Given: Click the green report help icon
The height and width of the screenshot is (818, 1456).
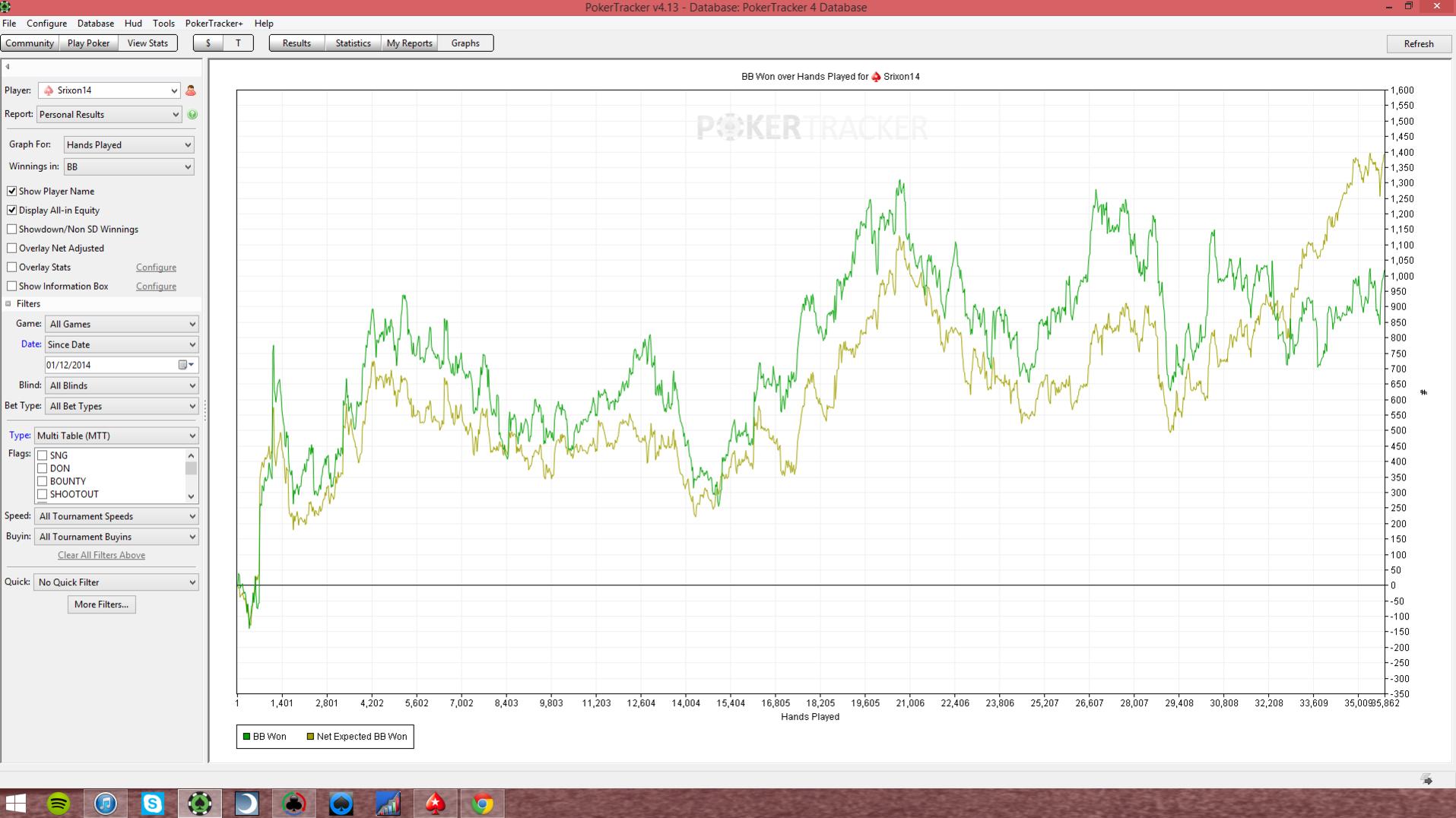Looking at the screenshot, I should pos(192,115).
